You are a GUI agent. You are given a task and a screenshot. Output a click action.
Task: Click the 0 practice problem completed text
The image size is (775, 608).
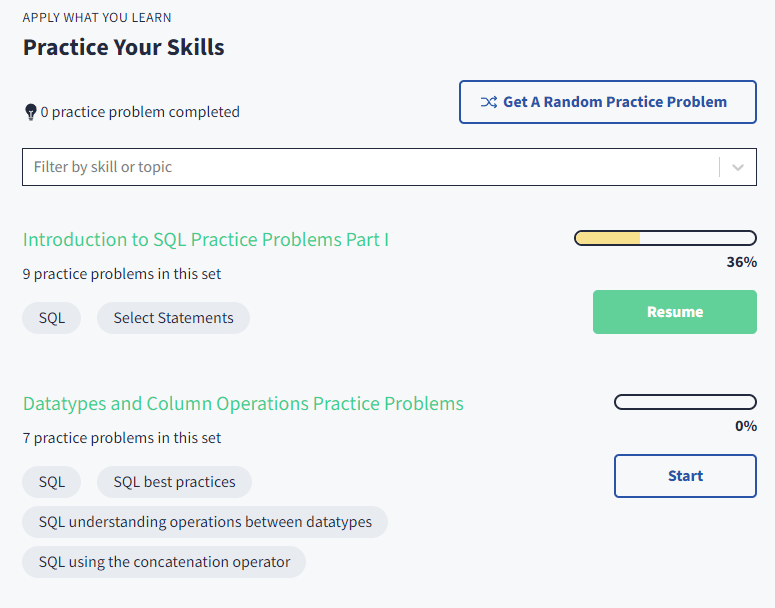140,112
